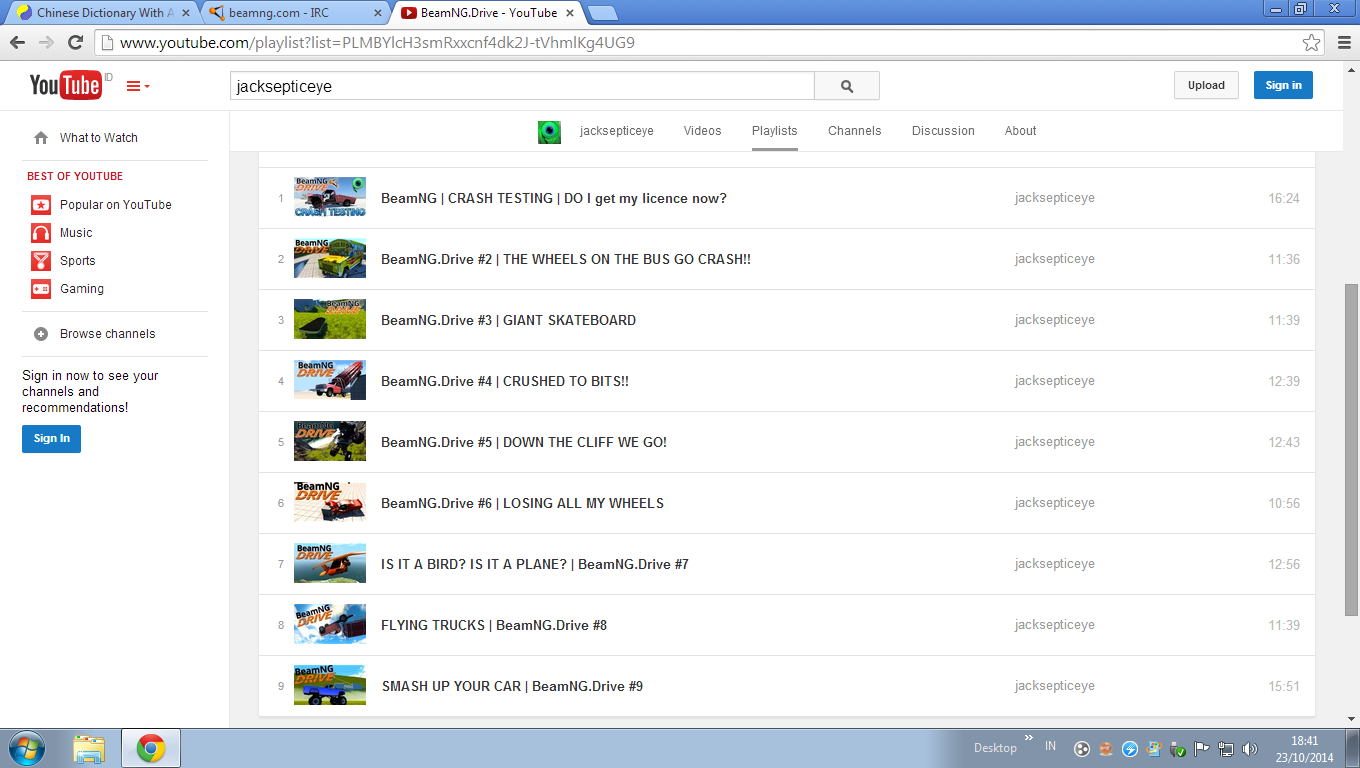Click the search magnifier button
1360x768 pixels.
pos(847,86)
